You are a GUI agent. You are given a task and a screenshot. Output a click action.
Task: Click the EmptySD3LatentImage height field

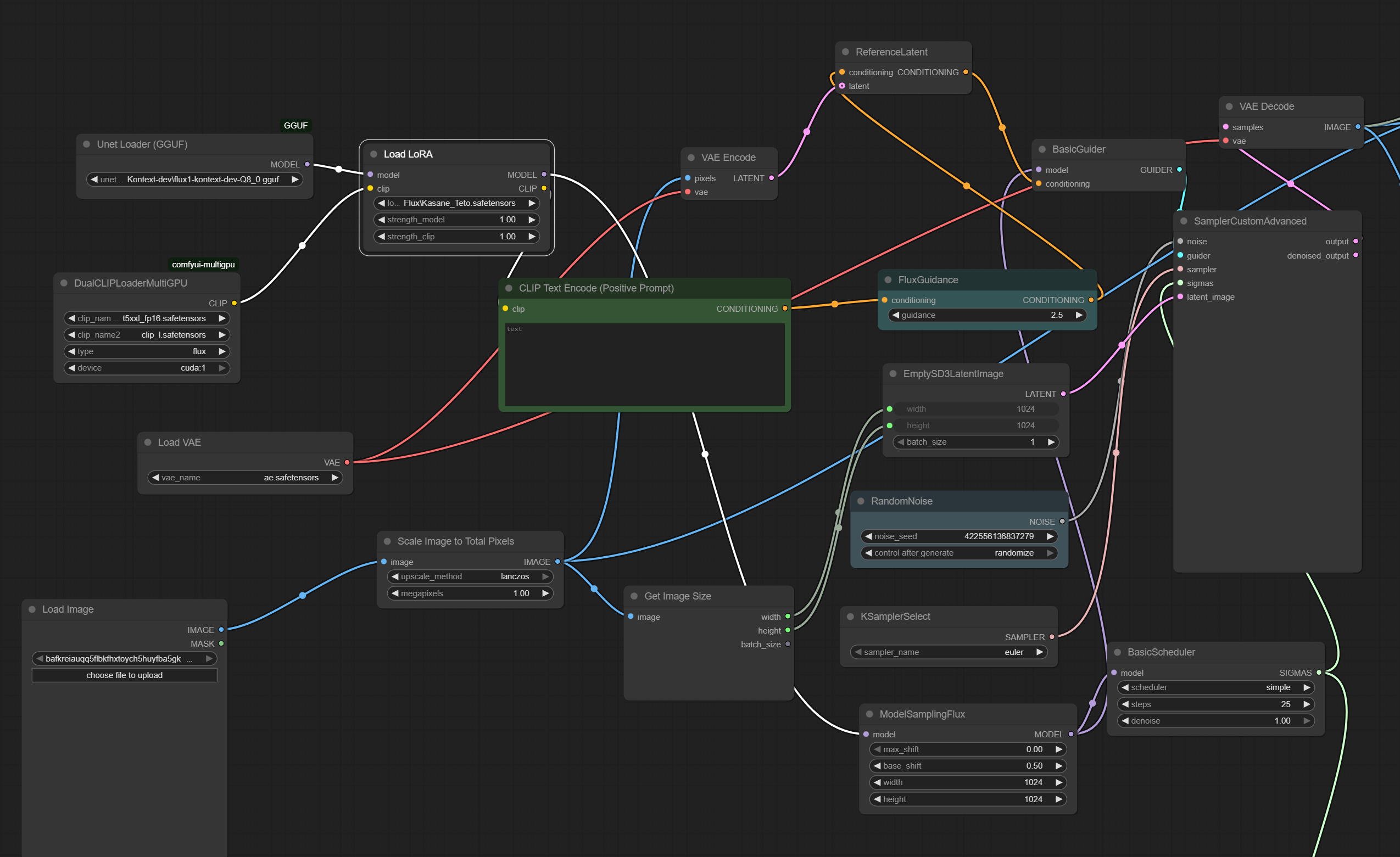click(x=976, y=425)
